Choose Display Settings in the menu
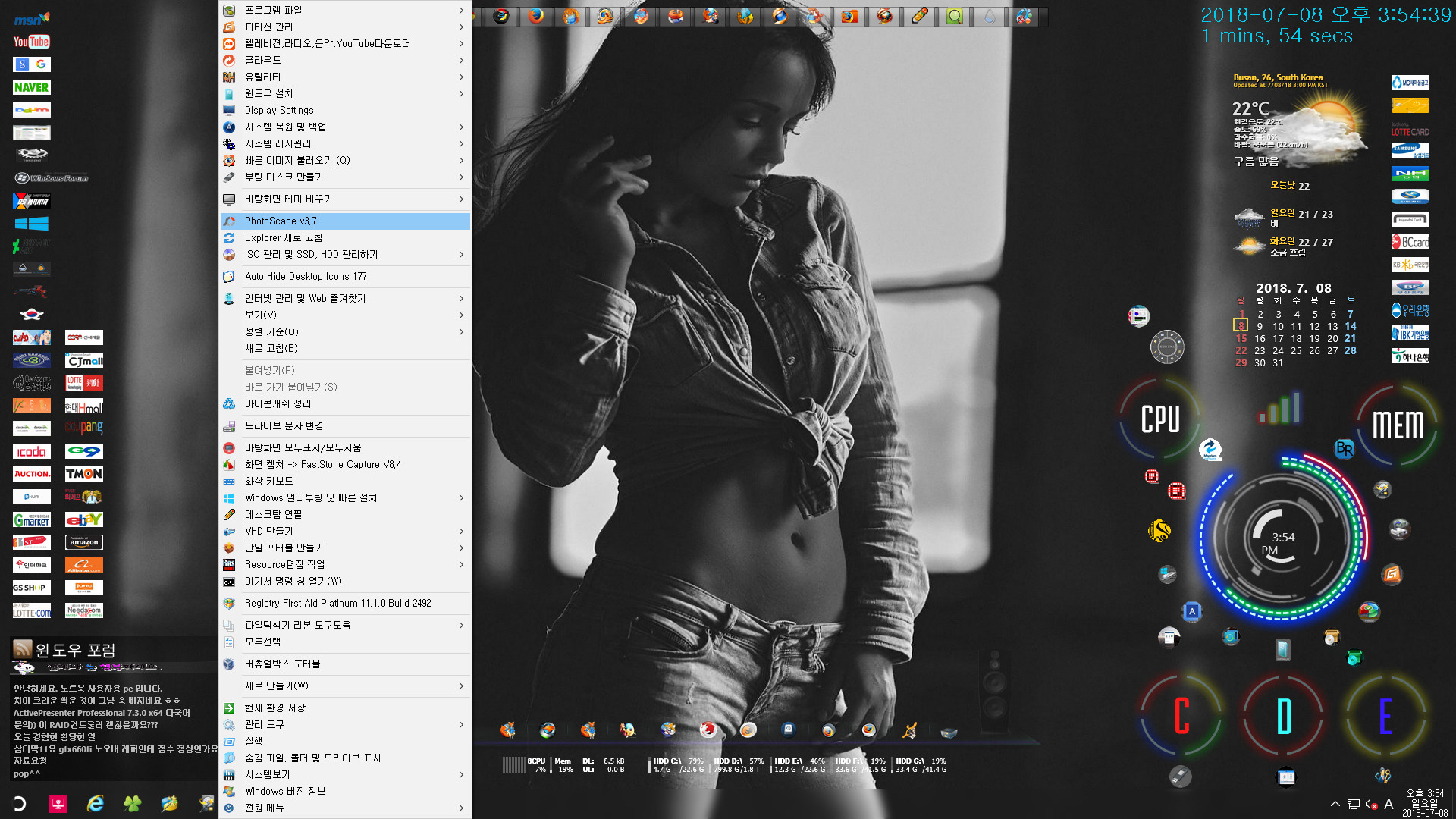Image resolution: width=1456 pixels, height=819 pixels. coord(345,110)
